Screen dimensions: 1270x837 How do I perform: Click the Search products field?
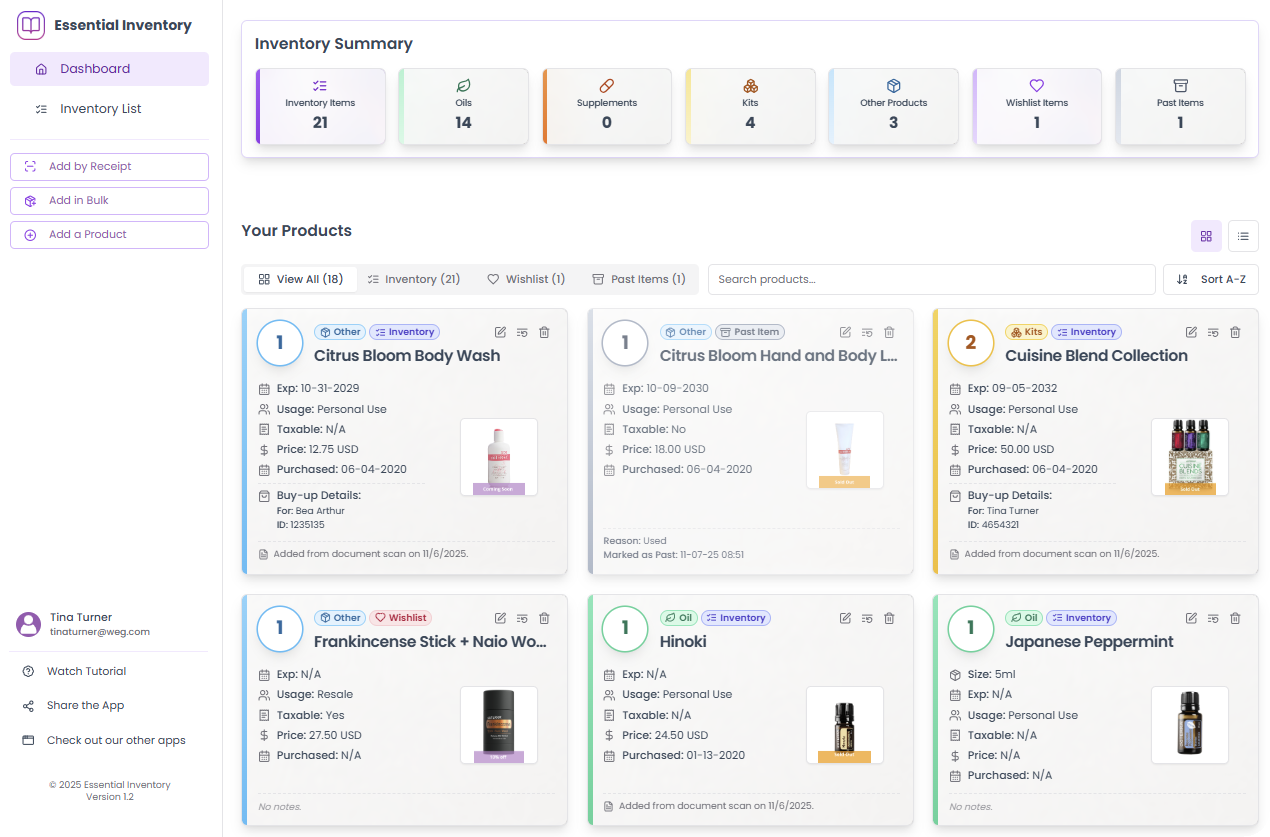coord(931,279)
